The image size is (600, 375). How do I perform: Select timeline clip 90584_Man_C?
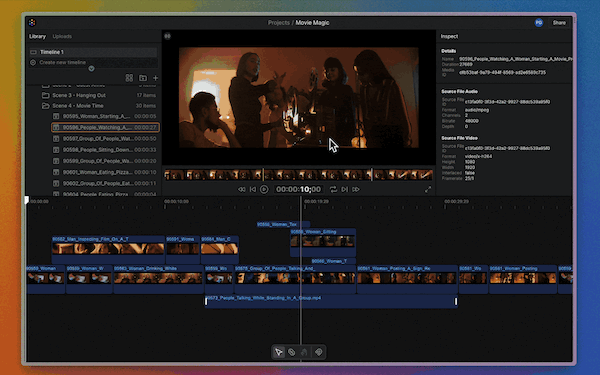pos(220,249)
